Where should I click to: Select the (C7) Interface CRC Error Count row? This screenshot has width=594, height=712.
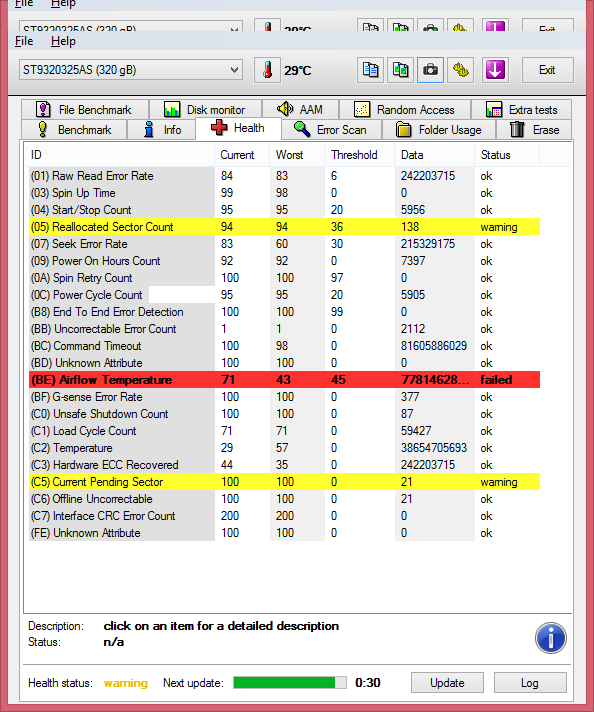coord(285,516)
